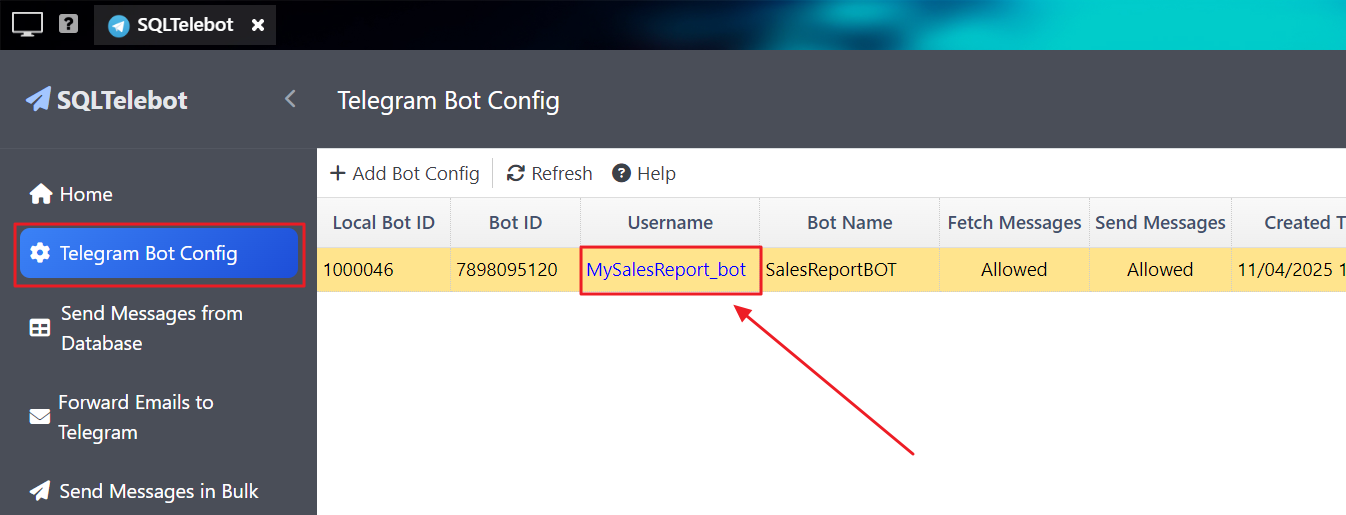Click the Send Messages in Bulk plane icon
This screenshot has width=1346, height=515.
(x=40, y=491)
